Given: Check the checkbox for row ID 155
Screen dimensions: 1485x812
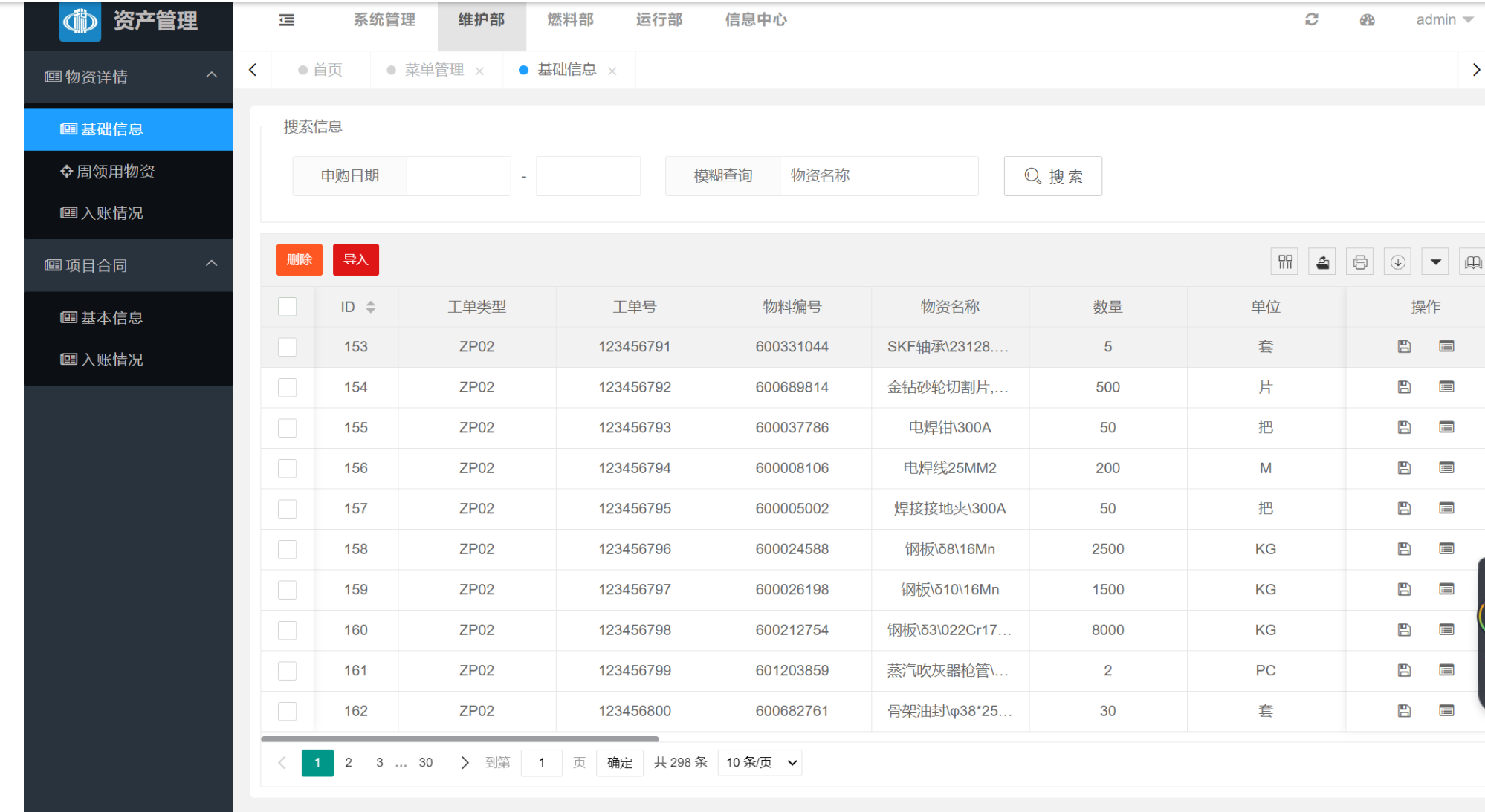Looking at the screenshot, I should [x=287, y=428].
